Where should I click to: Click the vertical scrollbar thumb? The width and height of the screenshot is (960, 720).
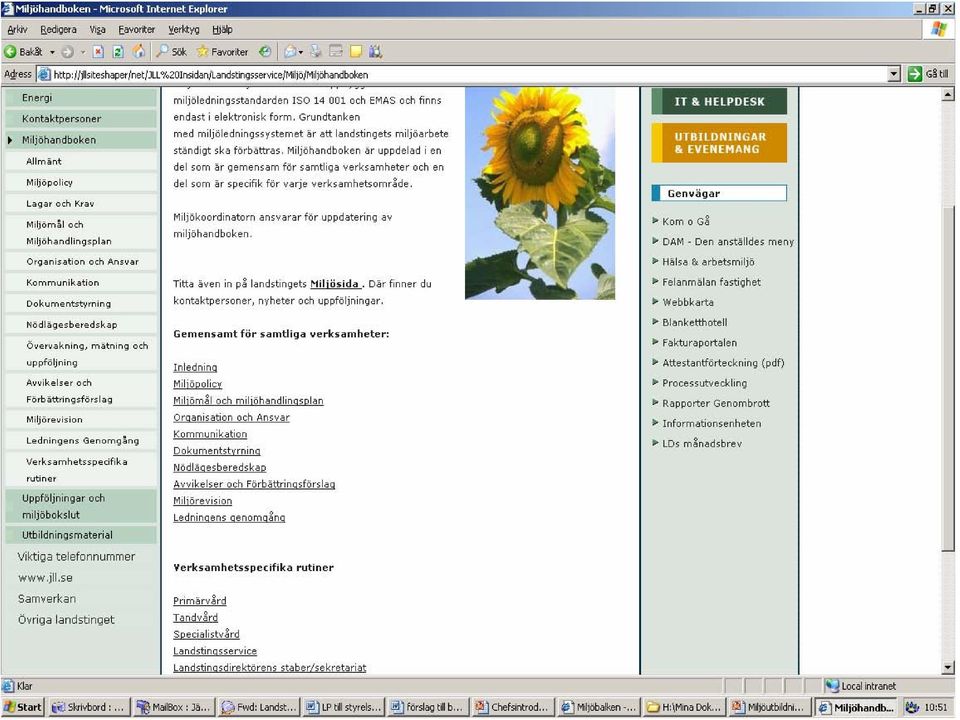pos(948,378)
